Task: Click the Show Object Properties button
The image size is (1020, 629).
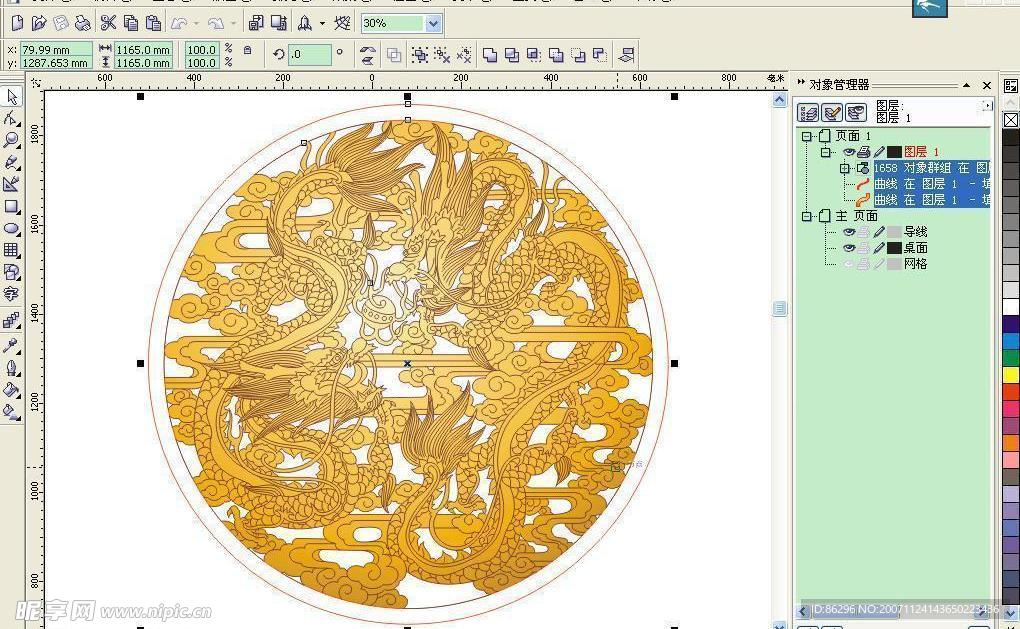Action: (809, 113)
